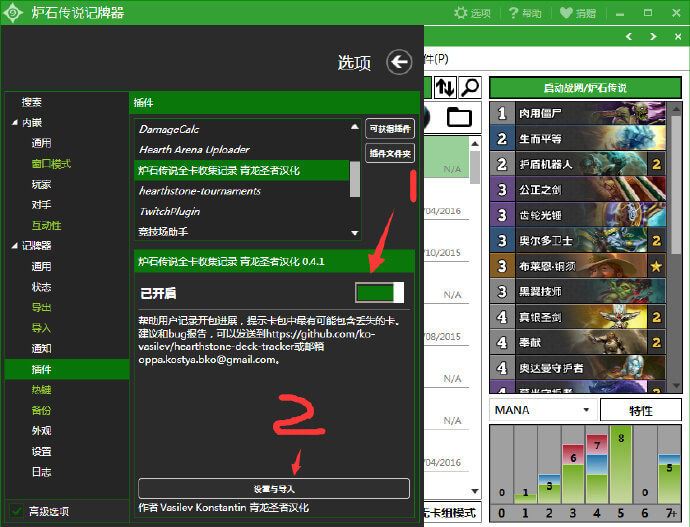
Task: Click the back arrow next to 选项
Action: pyautogui.click(x=399, y=62)
